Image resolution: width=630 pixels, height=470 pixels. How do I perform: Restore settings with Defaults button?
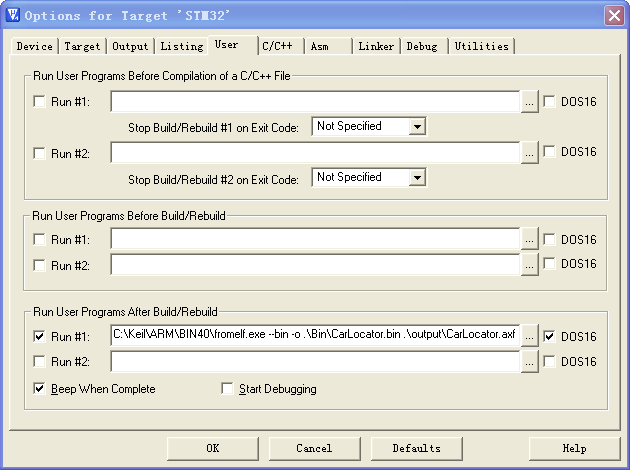[x=417, y=448]
